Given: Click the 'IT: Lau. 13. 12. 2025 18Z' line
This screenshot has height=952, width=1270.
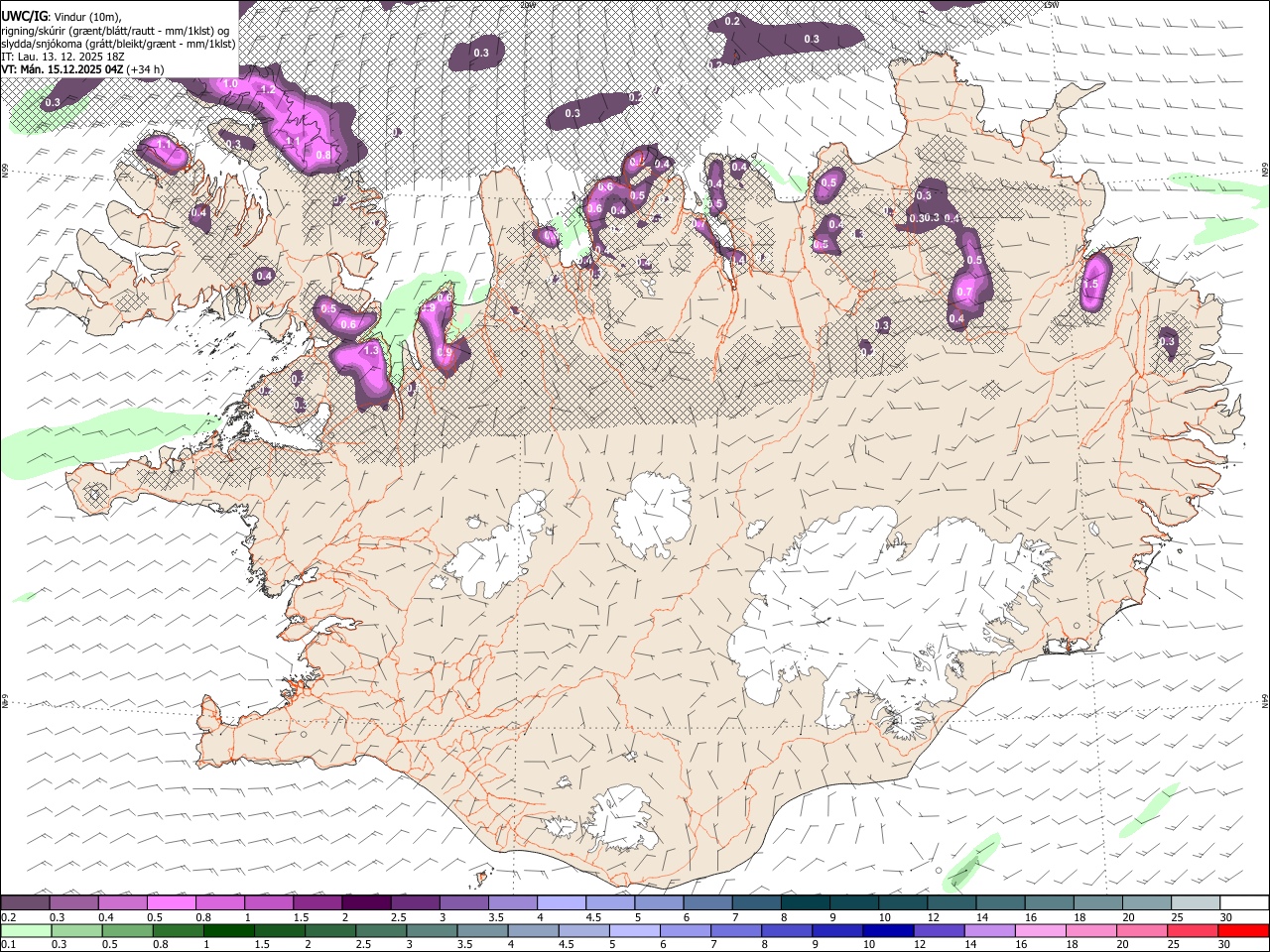Looking at the screenshot, I should tap(63, 57).
